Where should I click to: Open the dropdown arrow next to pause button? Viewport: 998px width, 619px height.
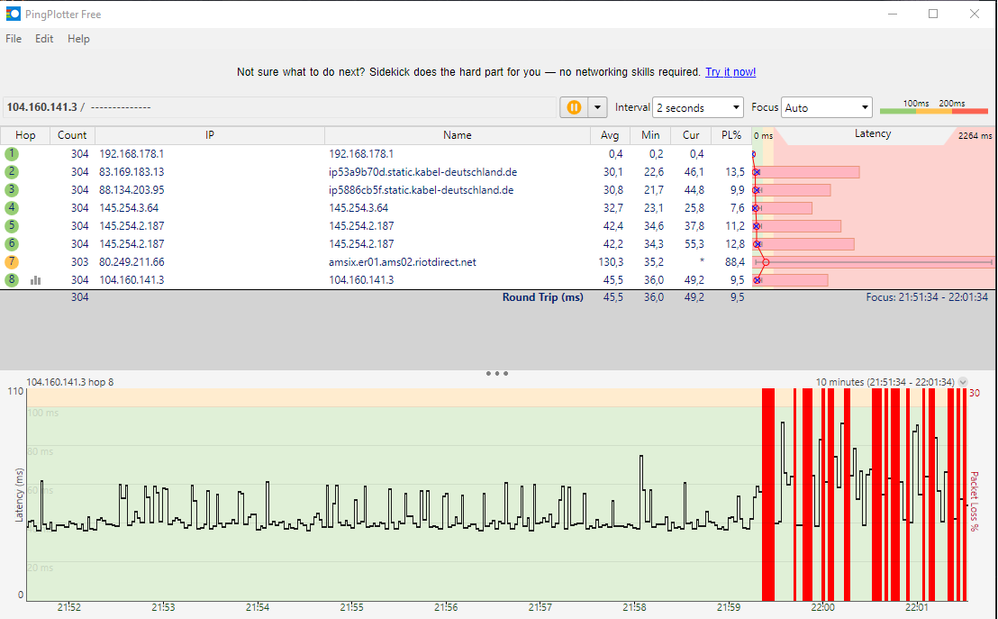tap(597, 108)
